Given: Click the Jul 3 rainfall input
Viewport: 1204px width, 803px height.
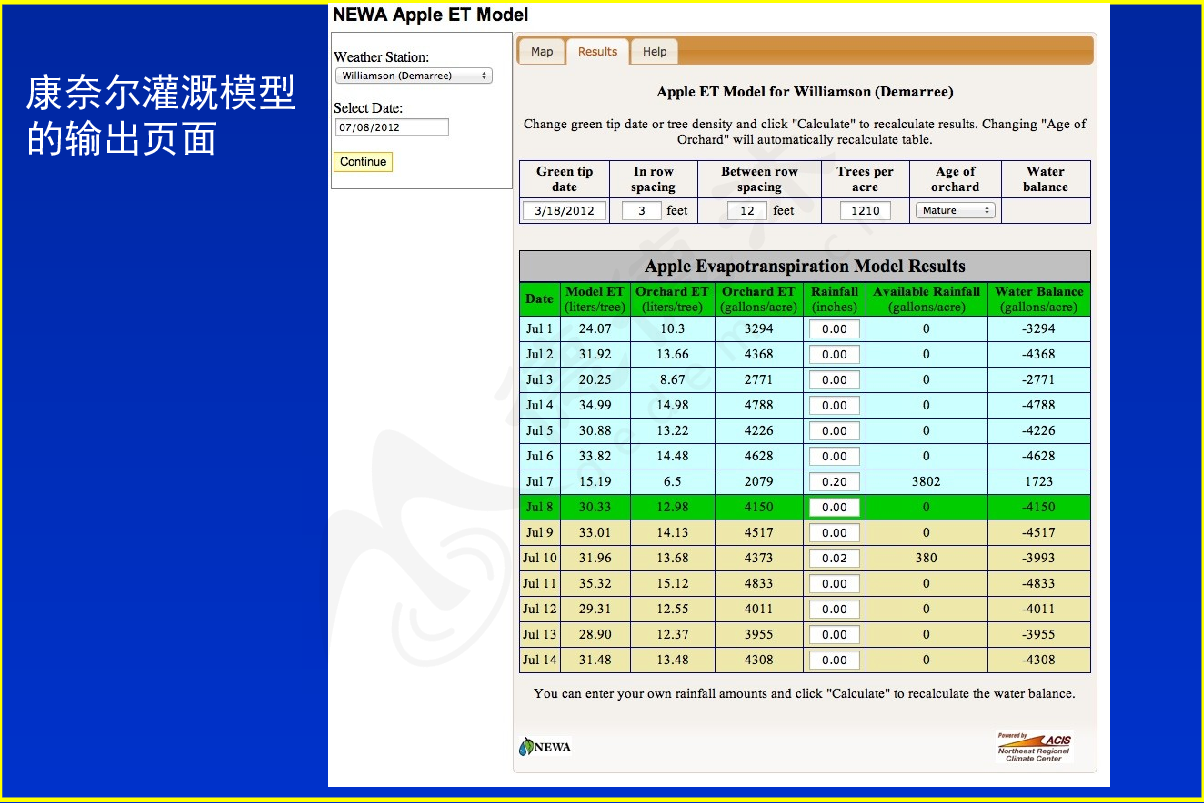Looking at the screenshot, I should point(834,380).
